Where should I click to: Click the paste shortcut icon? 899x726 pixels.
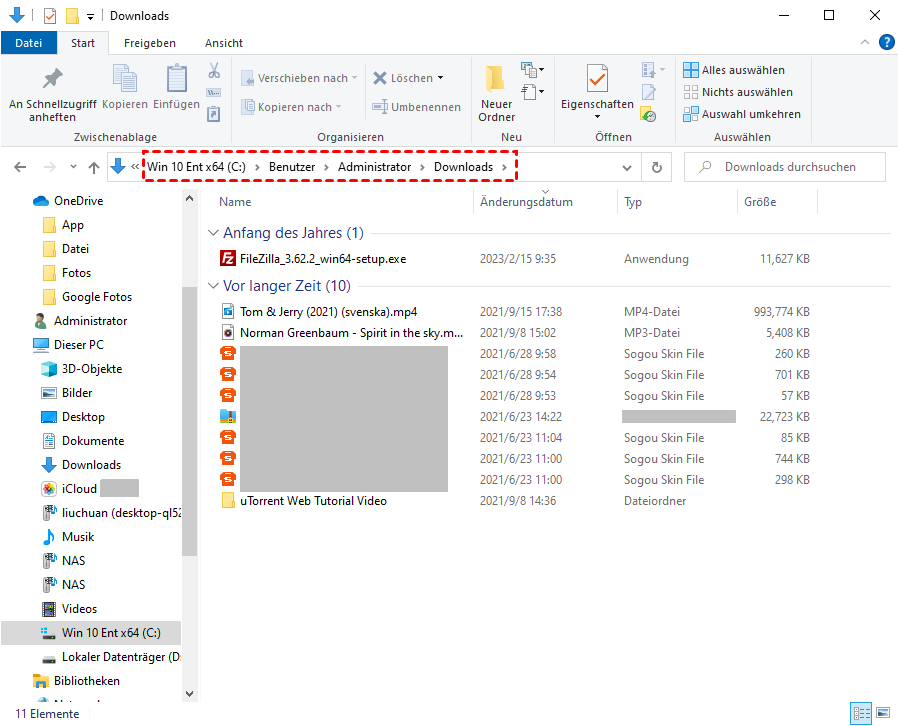[x=213, y=114]
